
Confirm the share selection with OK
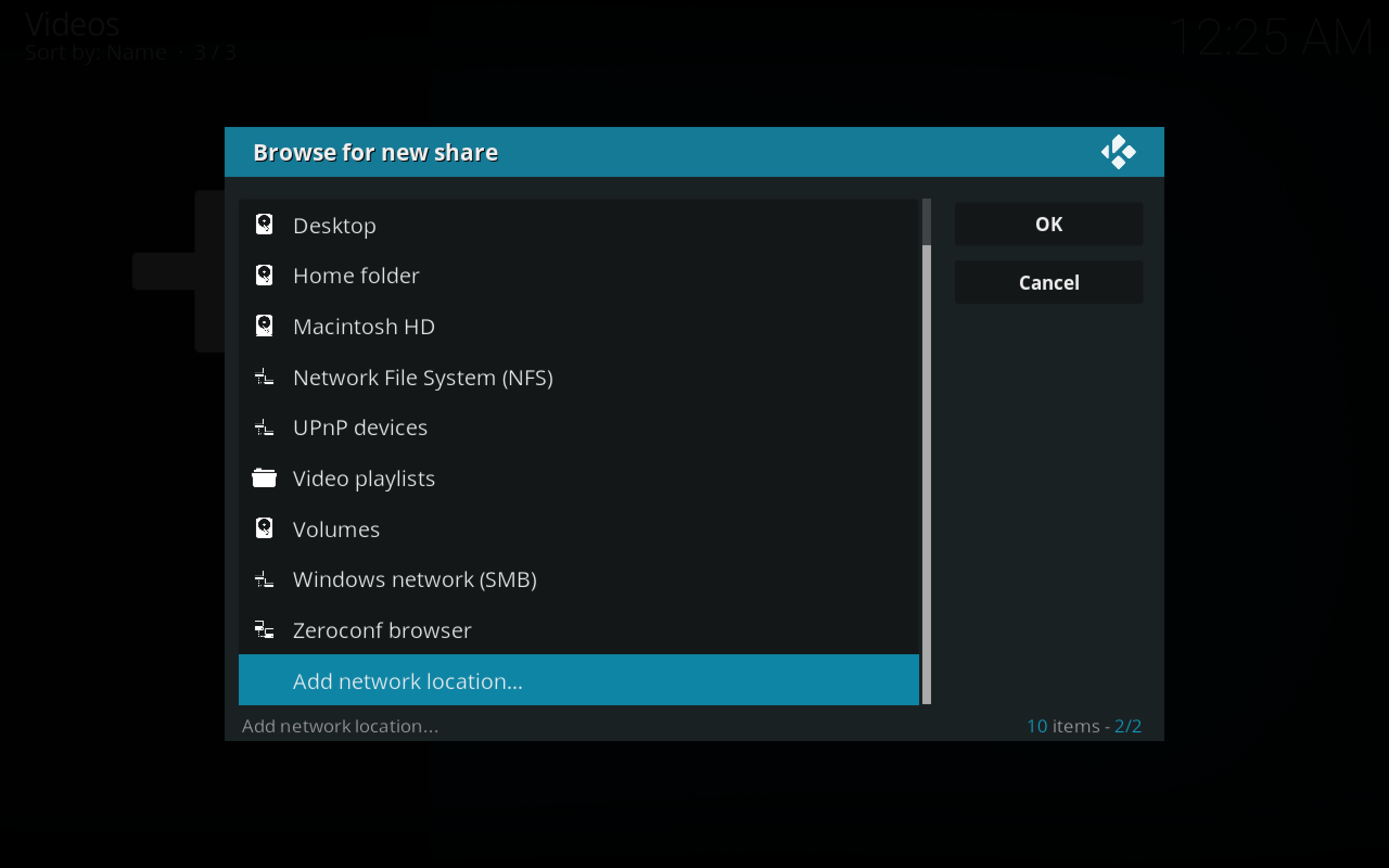point(1048,225)
